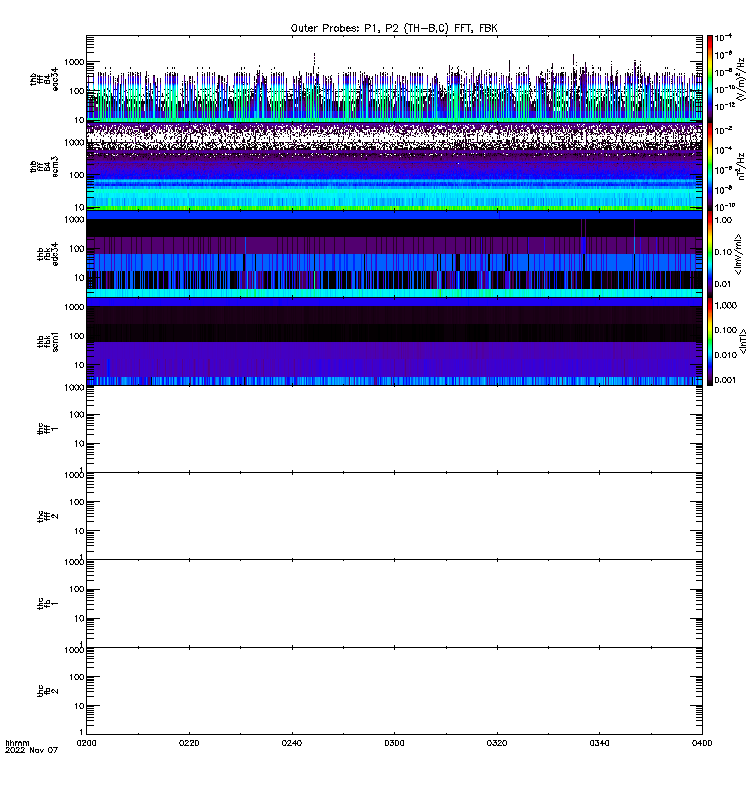Viewport: 750px width, 800px height.
Task: Click the 'thc fb 1' panel label
Action: [x=48, y=604]
